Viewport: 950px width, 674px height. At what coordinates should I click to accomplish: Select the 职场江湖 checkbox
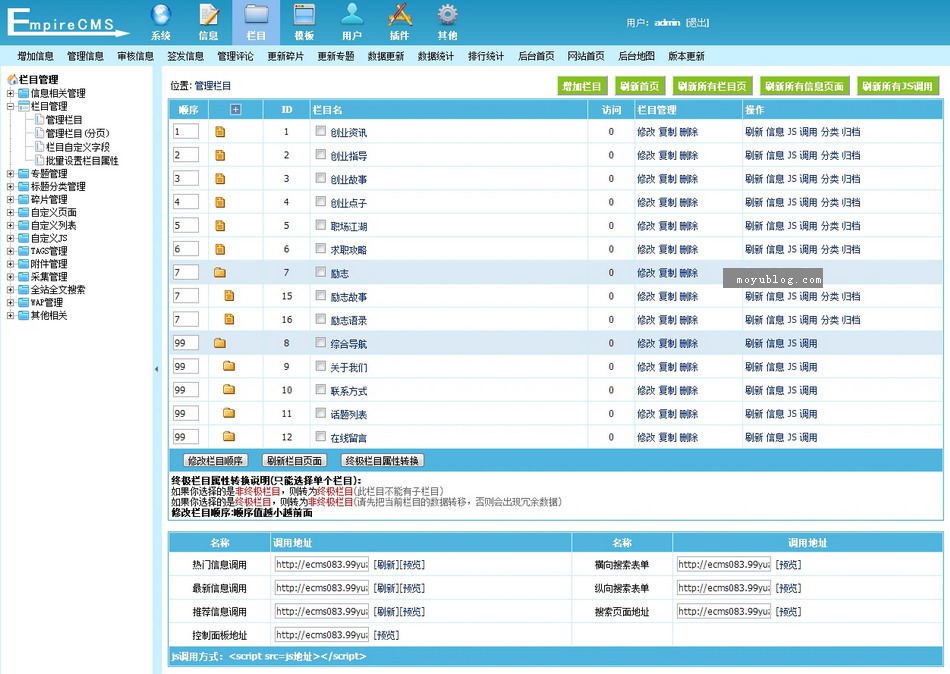(x=321, y=225)
